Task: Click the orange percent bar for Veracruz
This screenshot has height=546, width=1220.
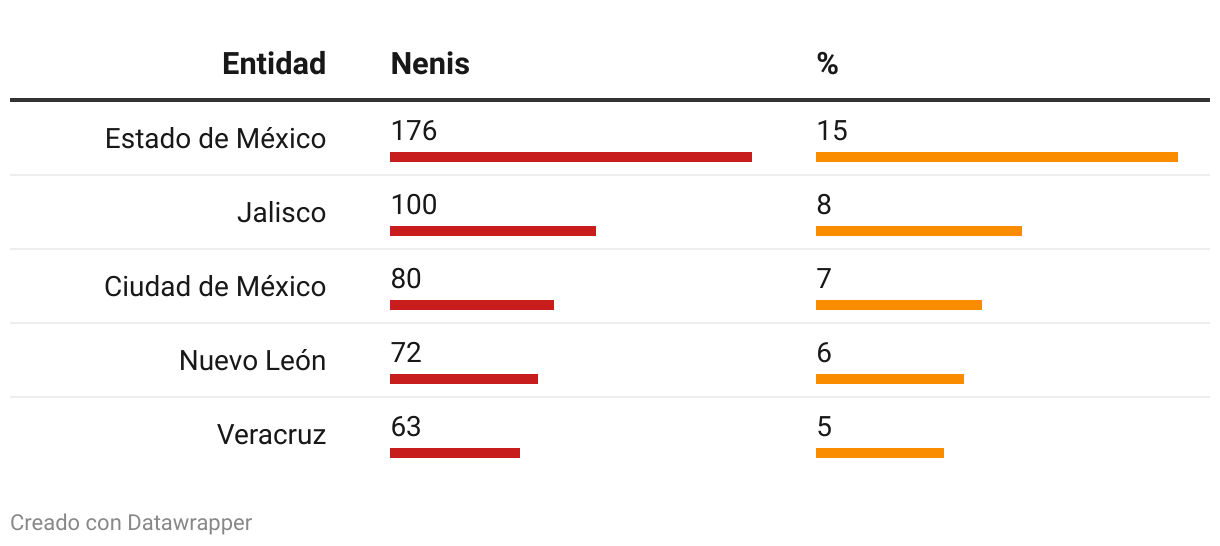Action: click(880, 453)
